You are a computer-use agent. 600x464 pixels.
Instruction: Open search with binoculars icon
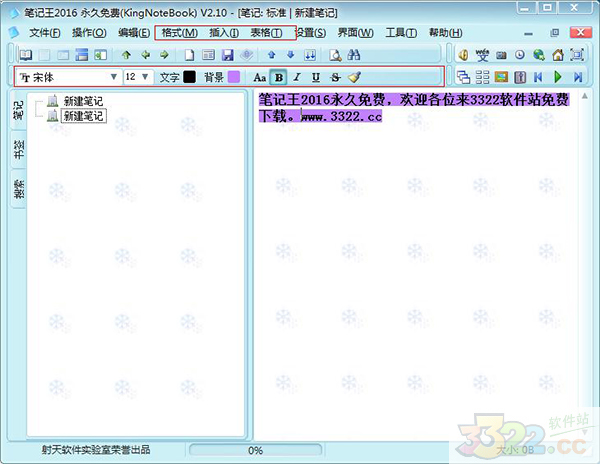coord(354,55)
